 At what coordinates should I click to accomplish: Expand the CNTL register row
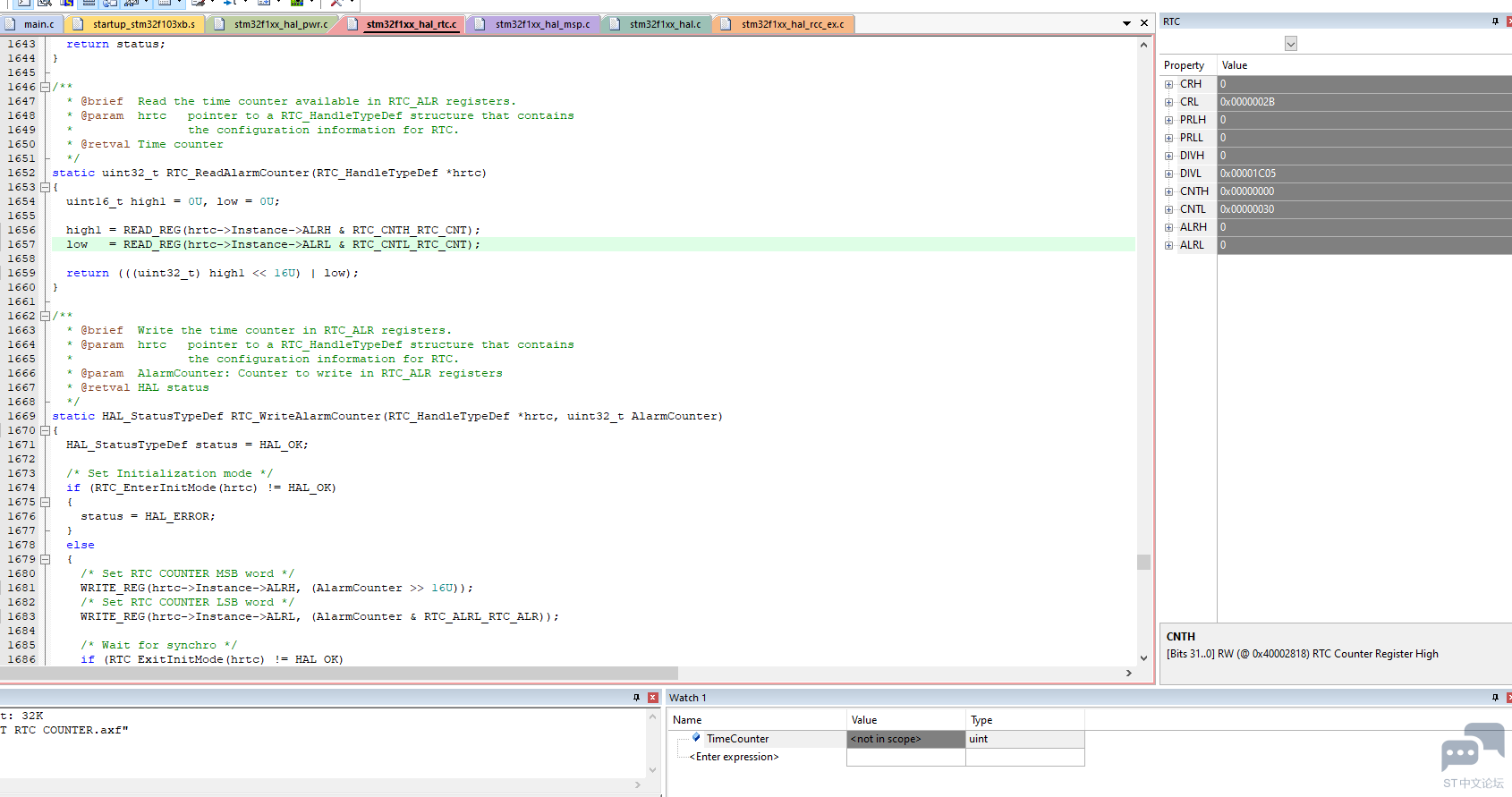point(1168,209)
